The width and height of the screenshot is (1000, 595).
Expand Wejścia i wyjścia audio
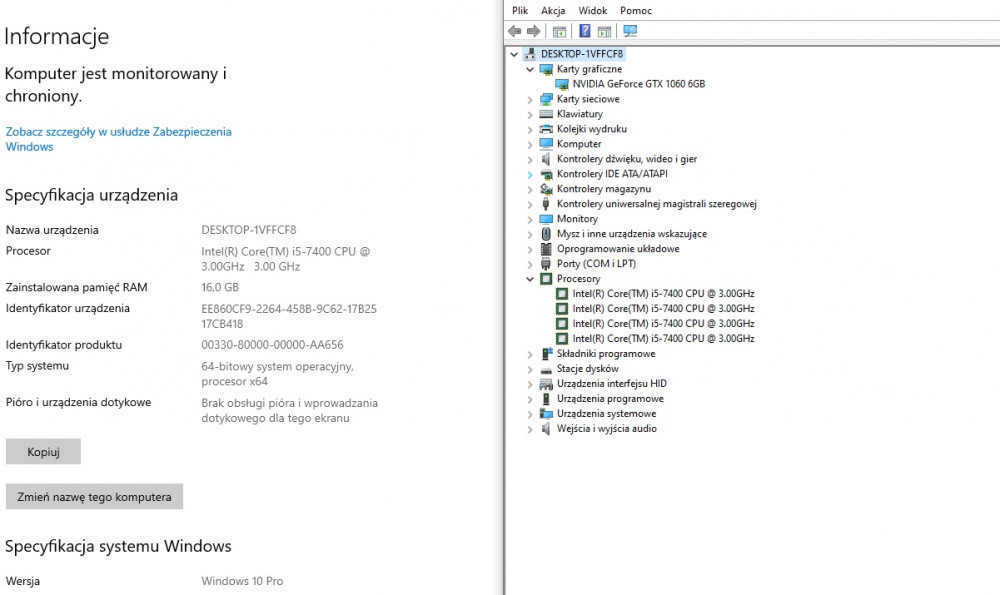pos(530,429)
